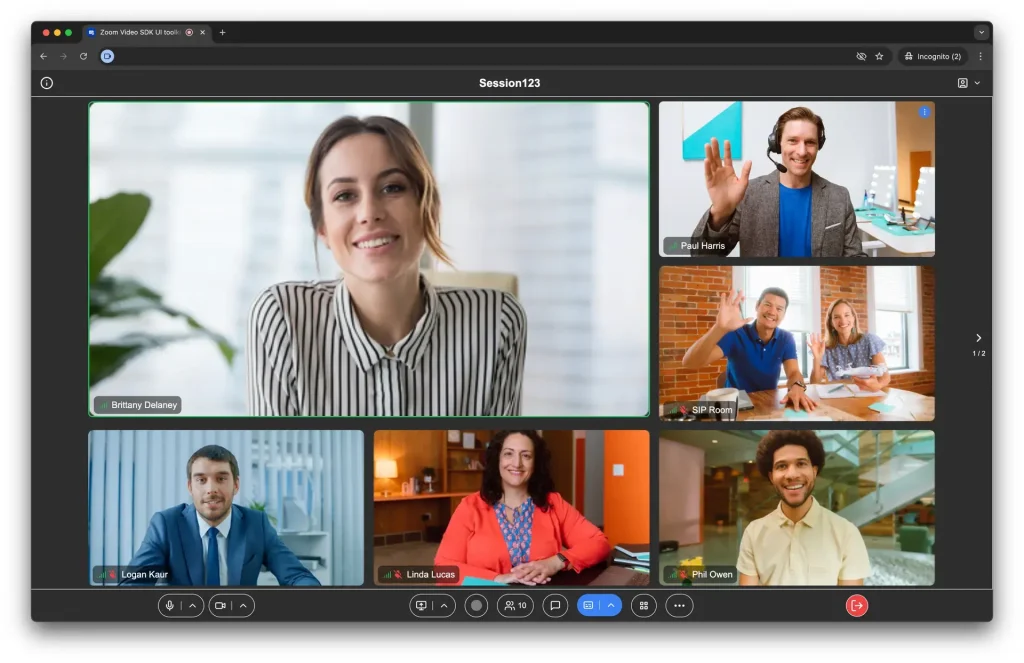Start screen sharing
Viewport: 1024px width, 663px height.
[421, 605]
